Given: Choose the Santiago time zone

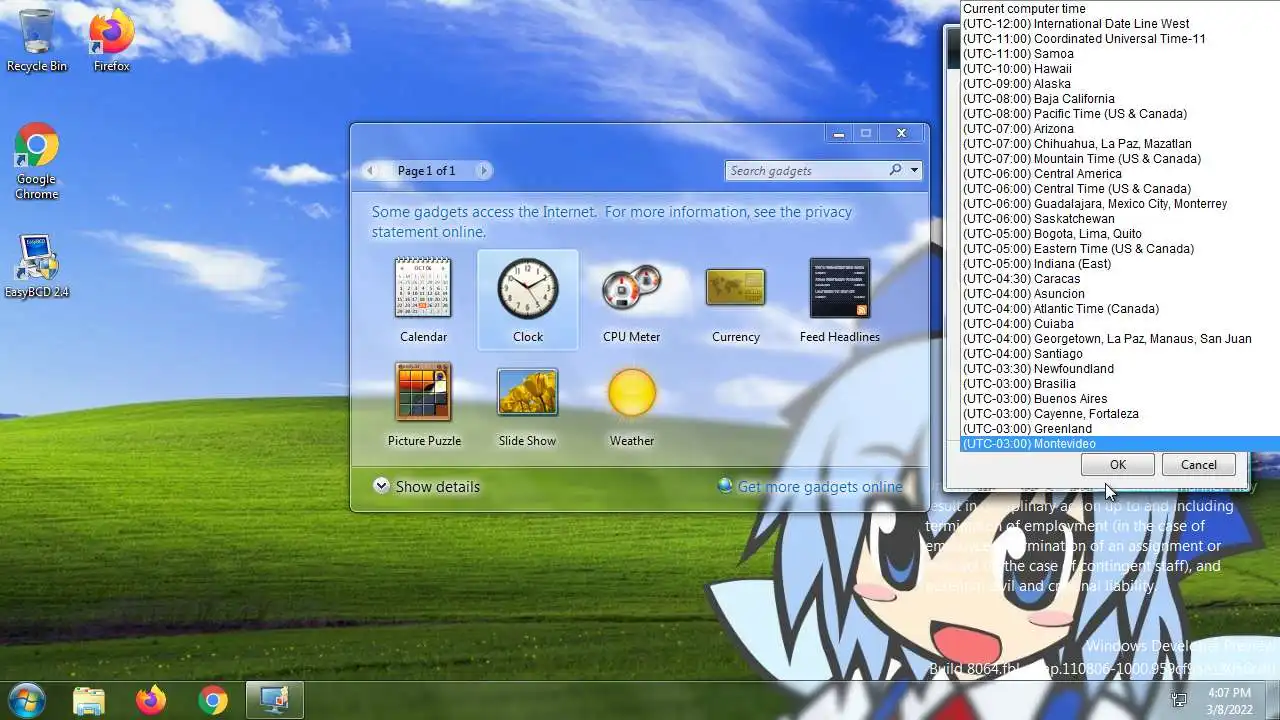Looking at the screenshot, I should pyautogui.click(x=1120, y=354).
